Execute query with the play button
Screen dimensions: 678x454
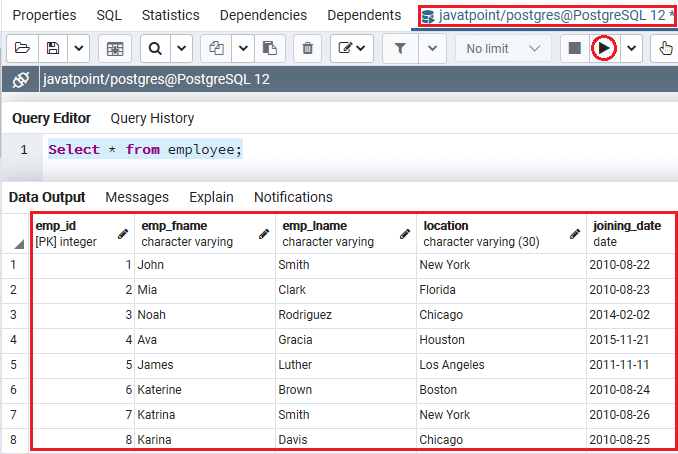tap(604, 48)
